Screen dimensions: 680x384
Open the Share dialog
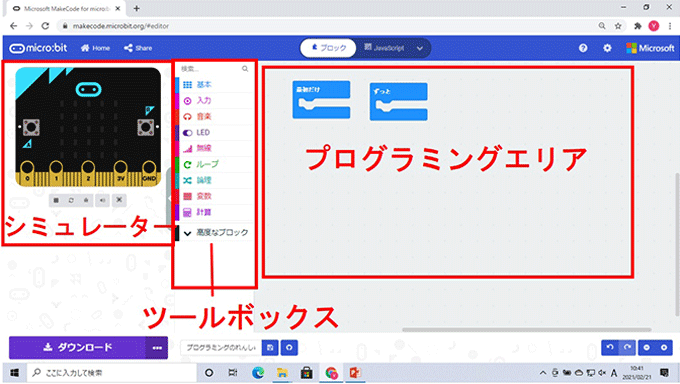pos(138,48)
